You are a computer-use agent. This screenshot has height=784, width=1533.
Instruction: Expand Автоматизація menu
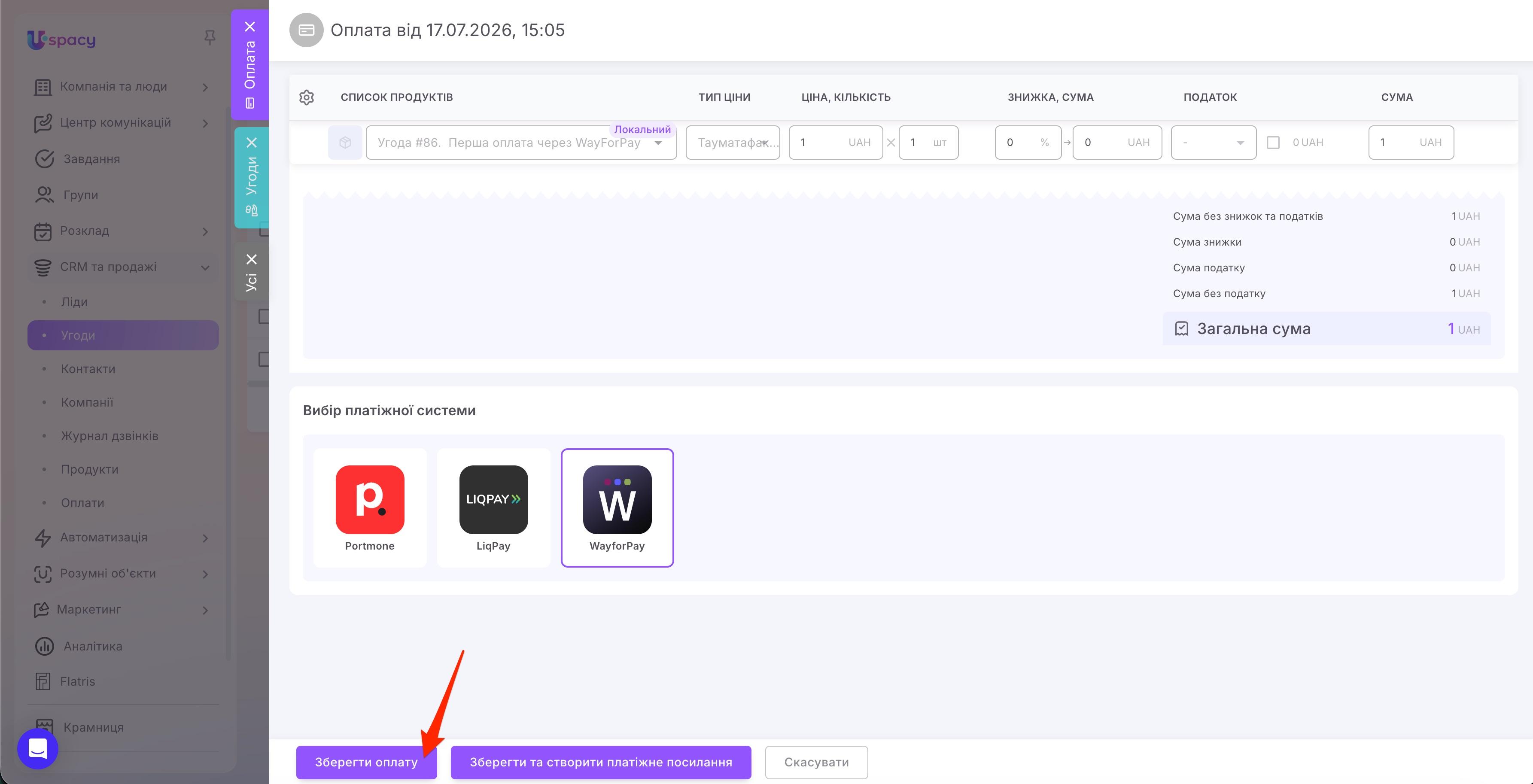[x=205, y=538]
